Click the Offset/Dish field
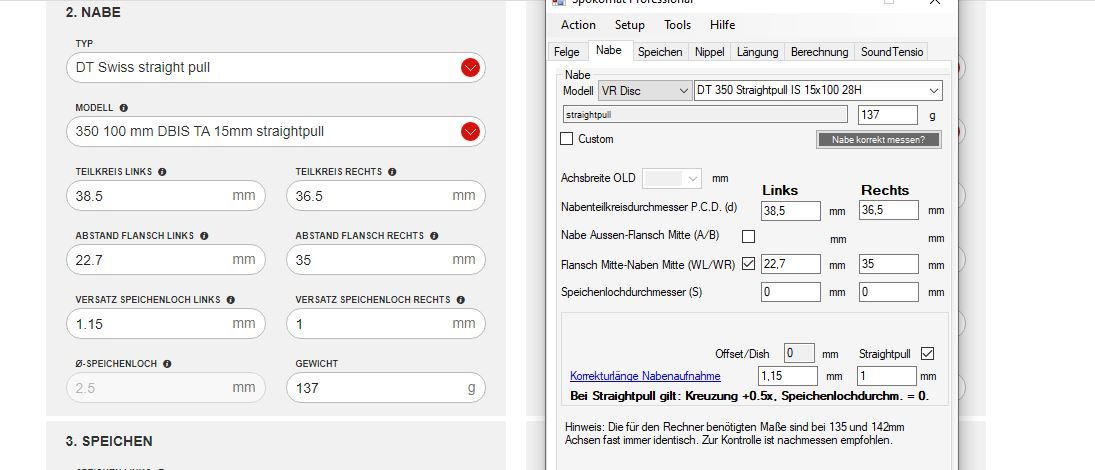Viewport: 1095px width, 470px height. pyautogui.click(x=799, y=353)
